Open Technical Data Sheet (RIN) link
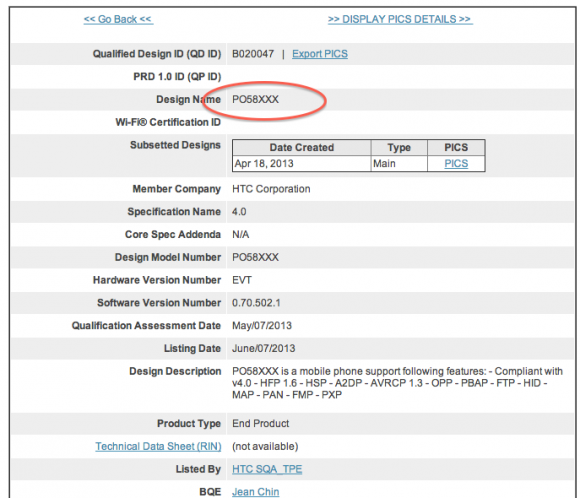The image size is (580, 498). (158, 447)
